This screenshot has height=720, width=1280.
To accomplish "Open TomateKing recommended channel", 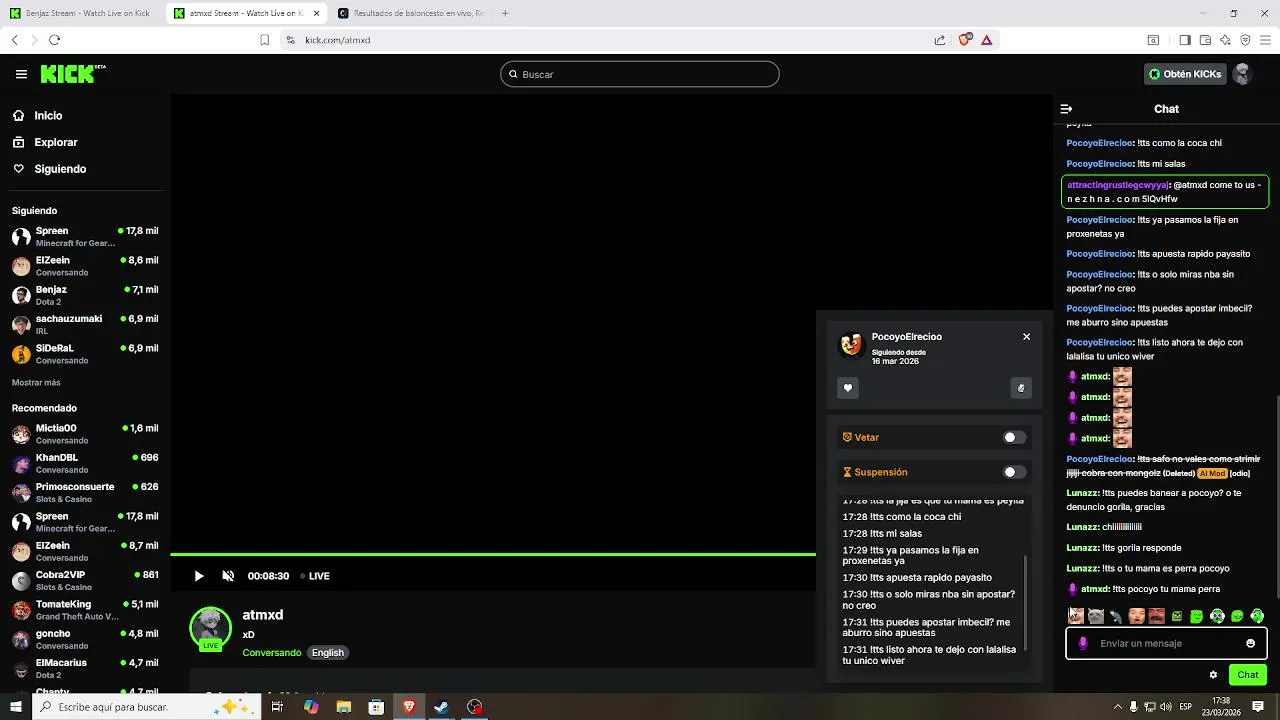I will 85,610.
